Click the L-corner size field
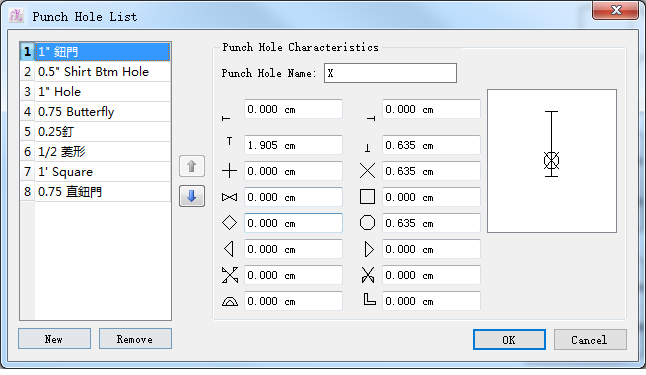Image resolution: width=646 pixels, height=375 pixels. [x=431, y=301]
